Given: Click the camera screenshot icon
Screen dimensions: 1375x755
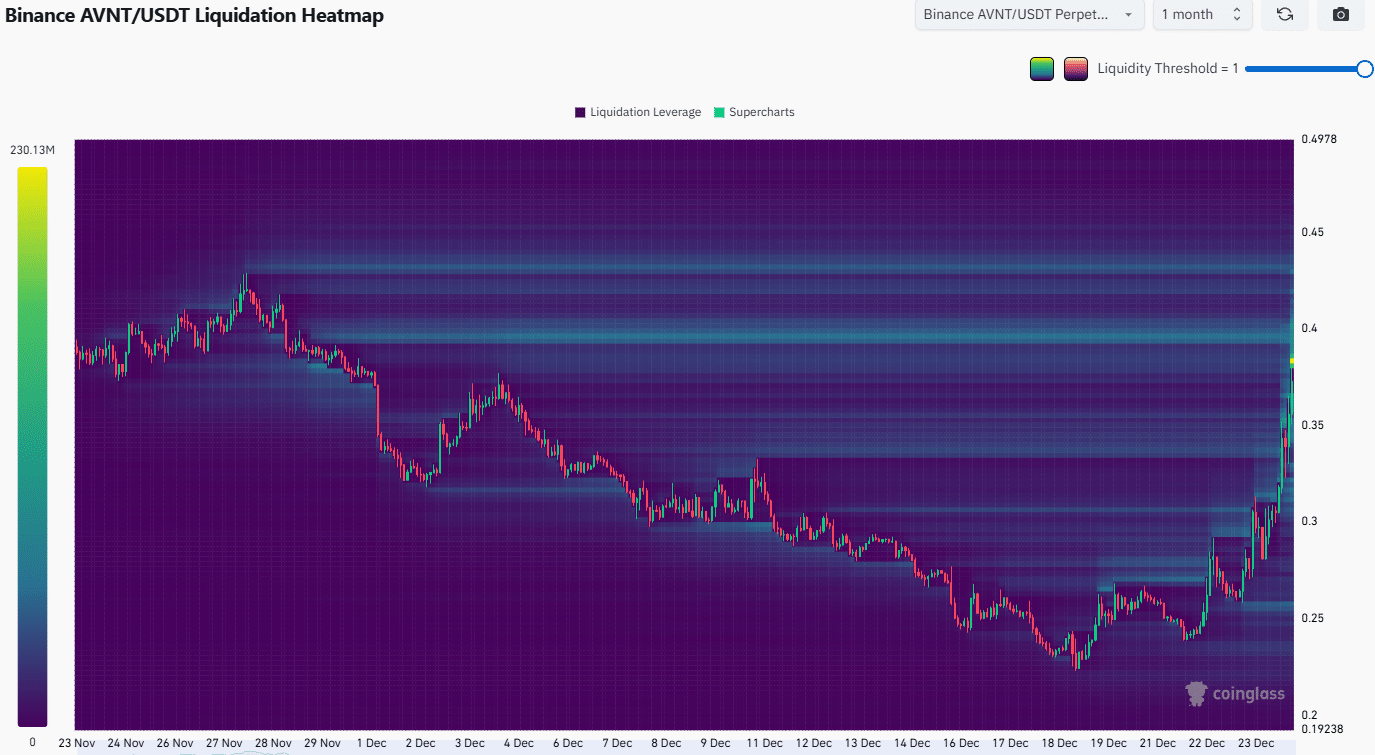Looking at the screenshot, I should pyautogui.click(x=1340, y=15).
